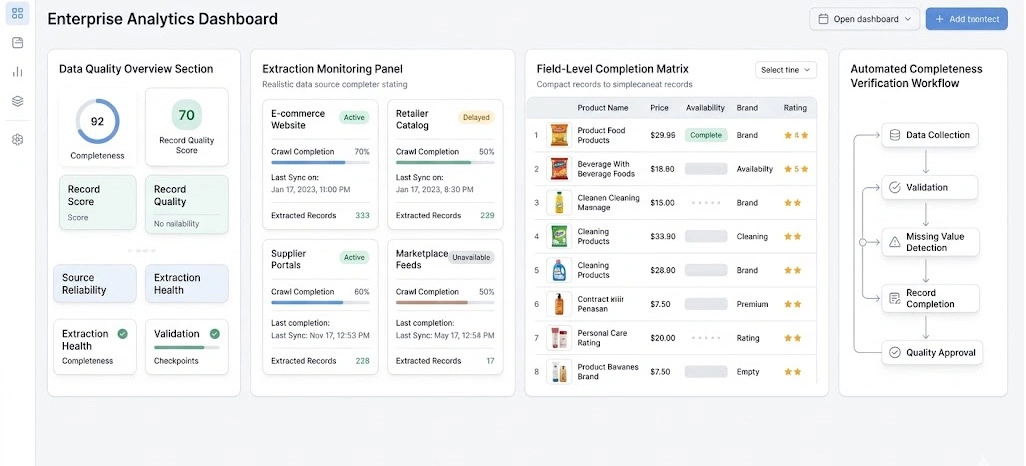
Task: Click the document icon on Record Completion
Action: [x=894, y=298]
